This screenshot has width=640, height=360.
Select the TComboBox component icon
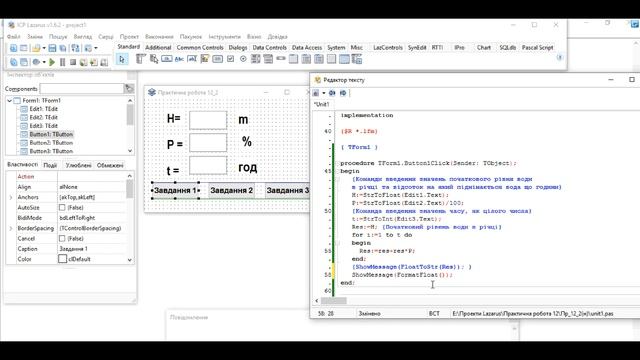click(268, 59)
